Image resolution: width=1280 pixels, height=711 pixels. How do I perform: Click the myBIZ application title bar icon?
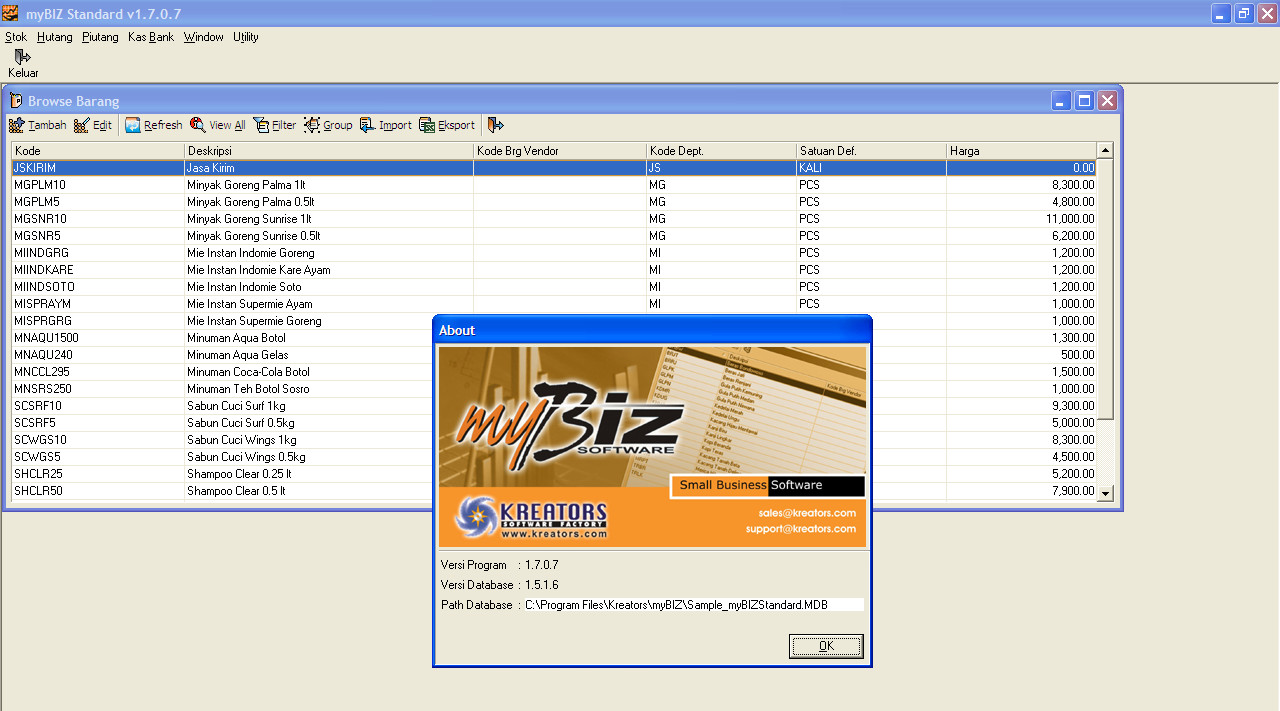click(x=11, y=13)
